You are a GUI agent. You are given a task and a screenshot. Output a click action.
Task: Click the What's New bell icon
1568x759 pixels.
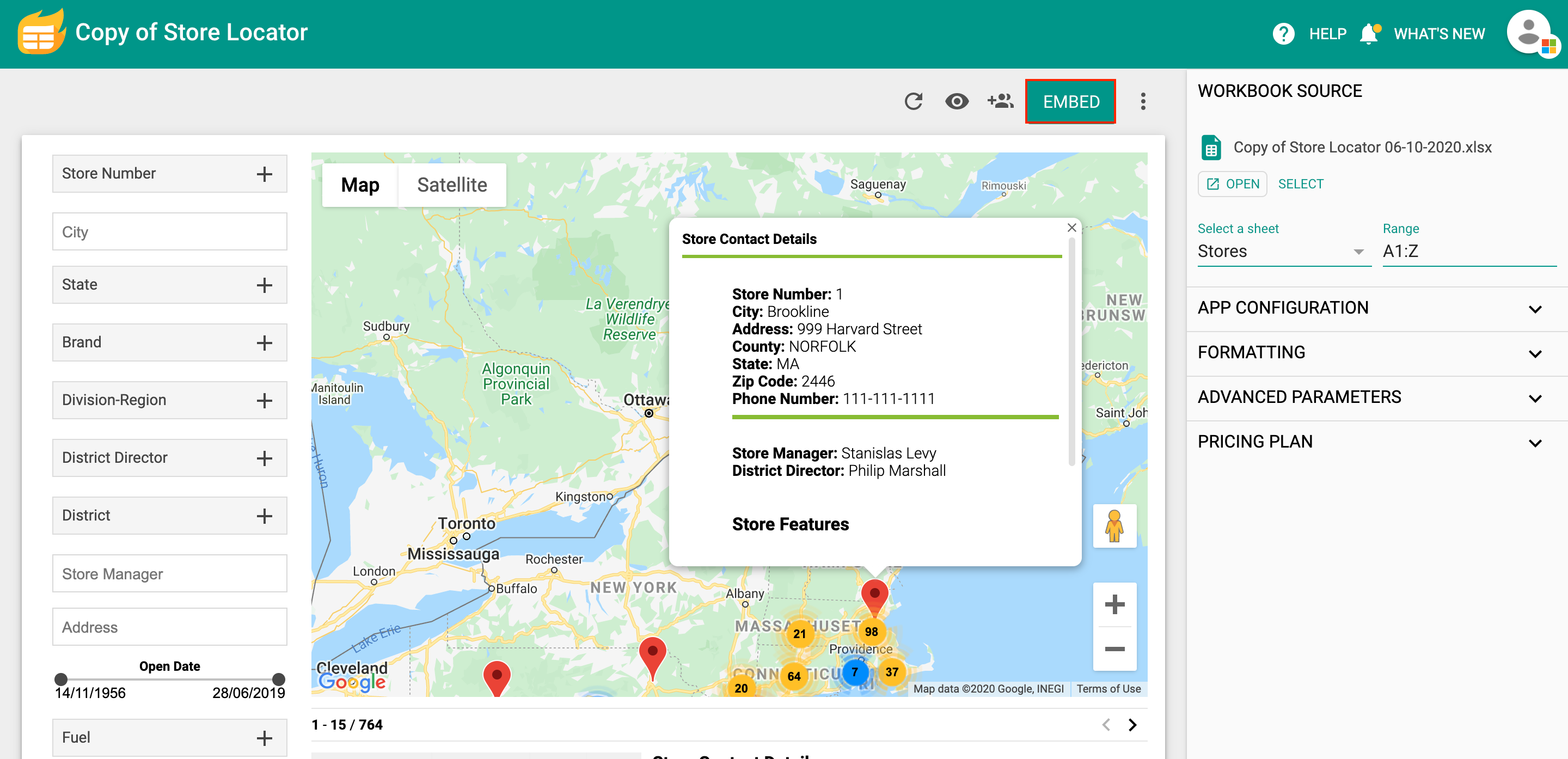tap(1370, 33)
